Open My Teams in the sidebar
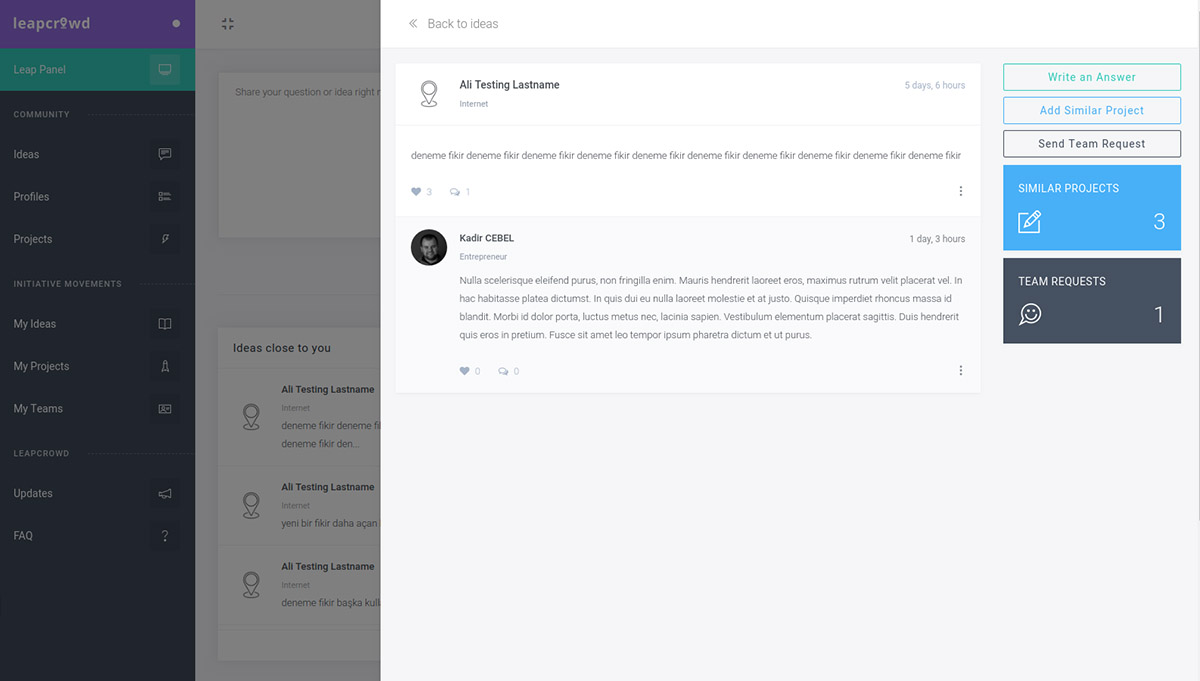The width and height of the screenshot is (1200, 681). pos(97,409)
